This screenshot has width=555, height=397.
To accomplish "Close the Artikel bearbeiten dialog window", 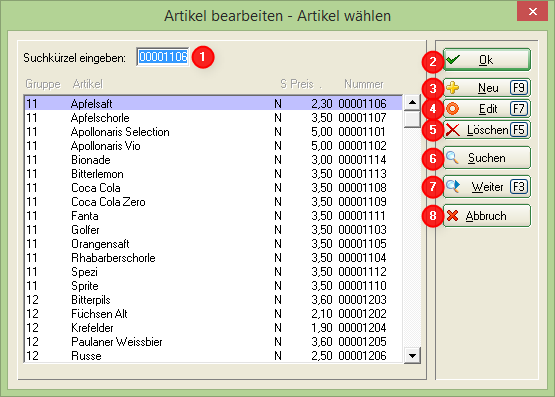I will click(x=532, y=11).
